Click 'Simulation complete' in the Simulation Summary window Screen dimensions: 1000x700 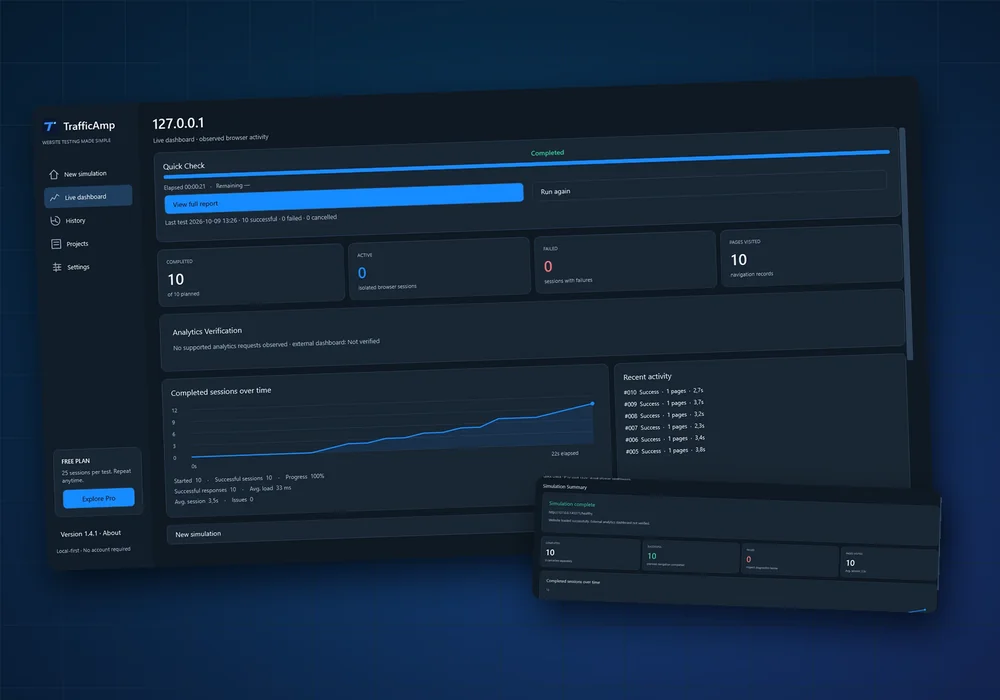coord(572,504)
